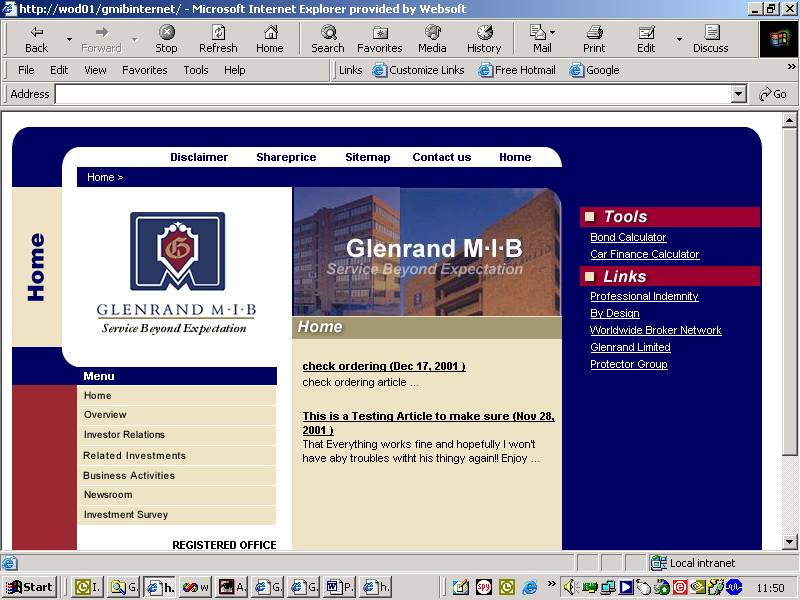Screen dimensions: 800x600
Task: Expand taskbar quick launch chevron
Action: 551,583
